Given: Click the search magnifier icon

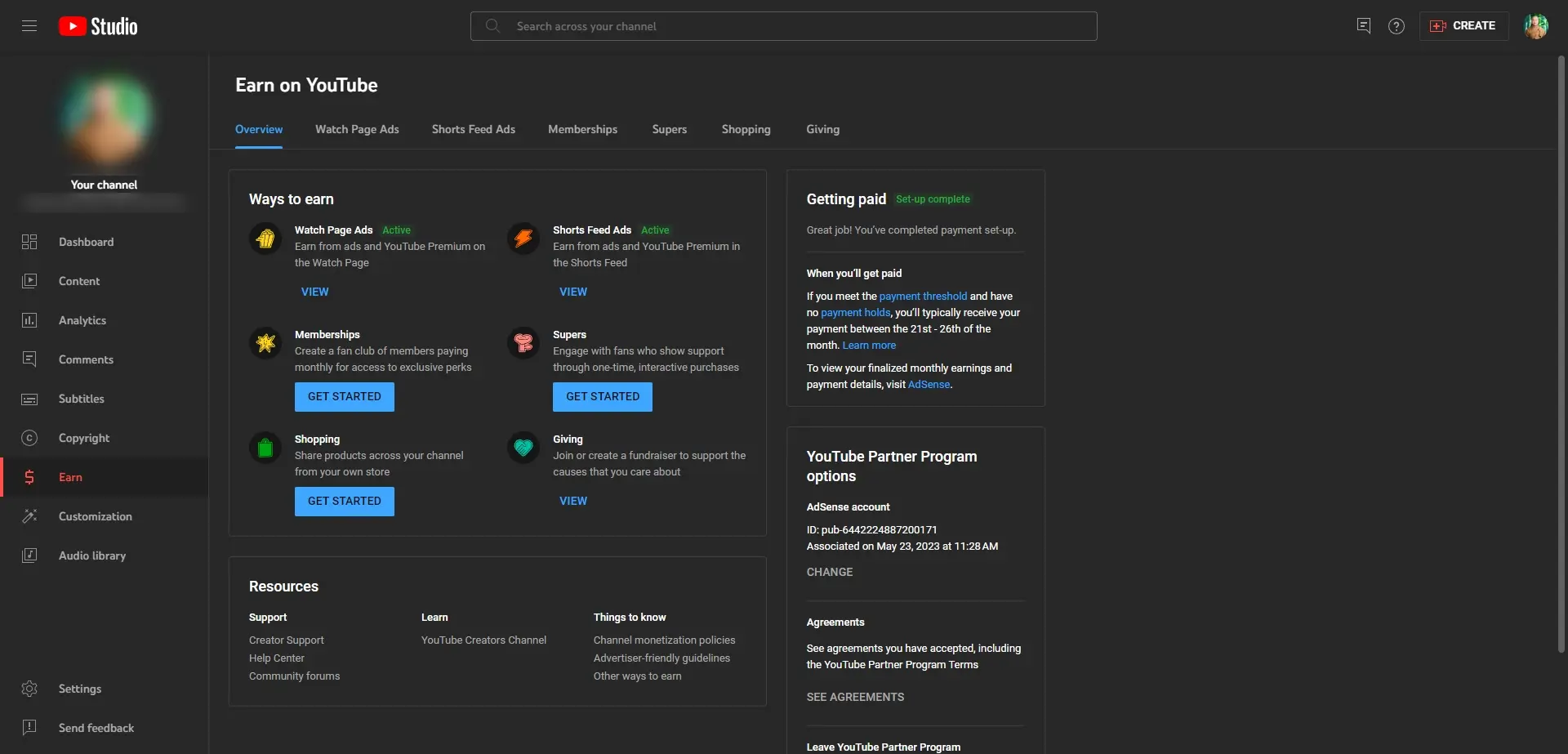Looking at the screenshot, I should pyautogui.click(x=492, y=26).
